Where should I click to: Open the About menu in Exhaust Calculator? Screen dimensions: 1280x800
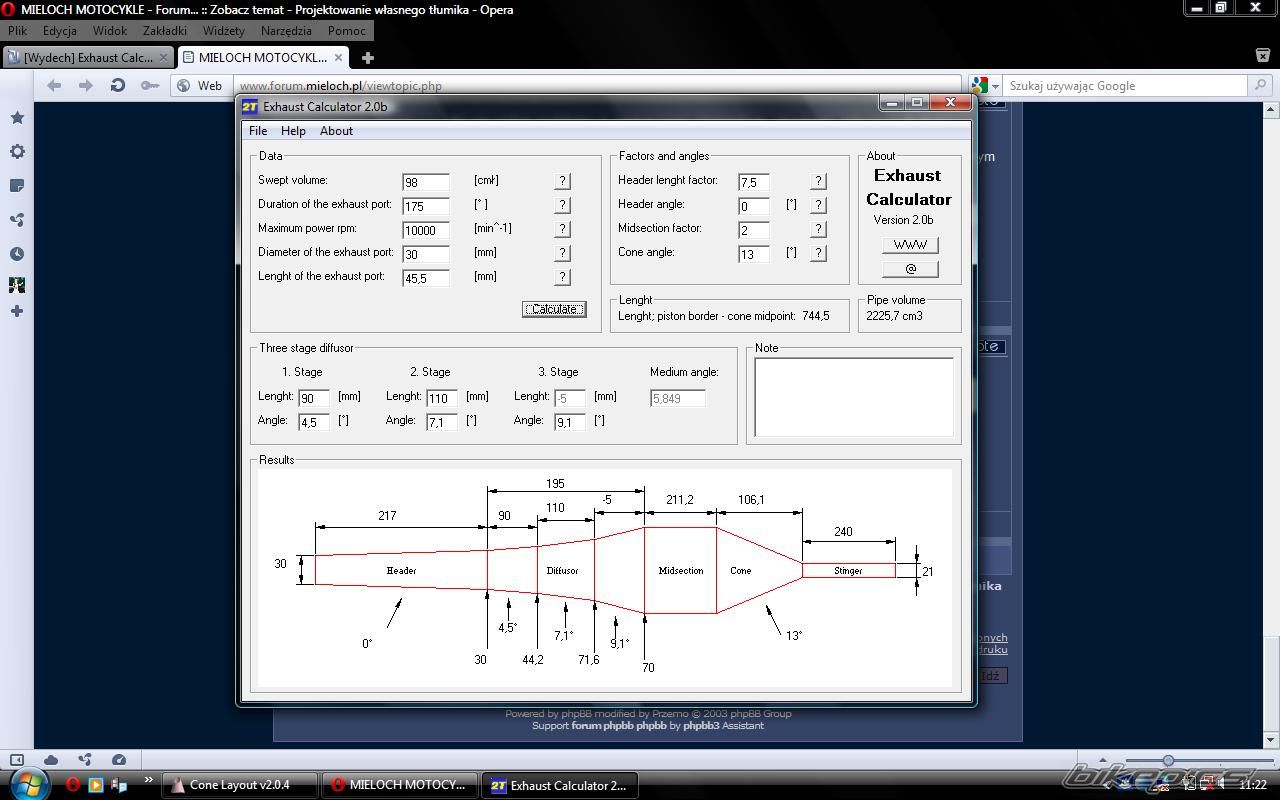pyautogui.click(x=336, y=131)
